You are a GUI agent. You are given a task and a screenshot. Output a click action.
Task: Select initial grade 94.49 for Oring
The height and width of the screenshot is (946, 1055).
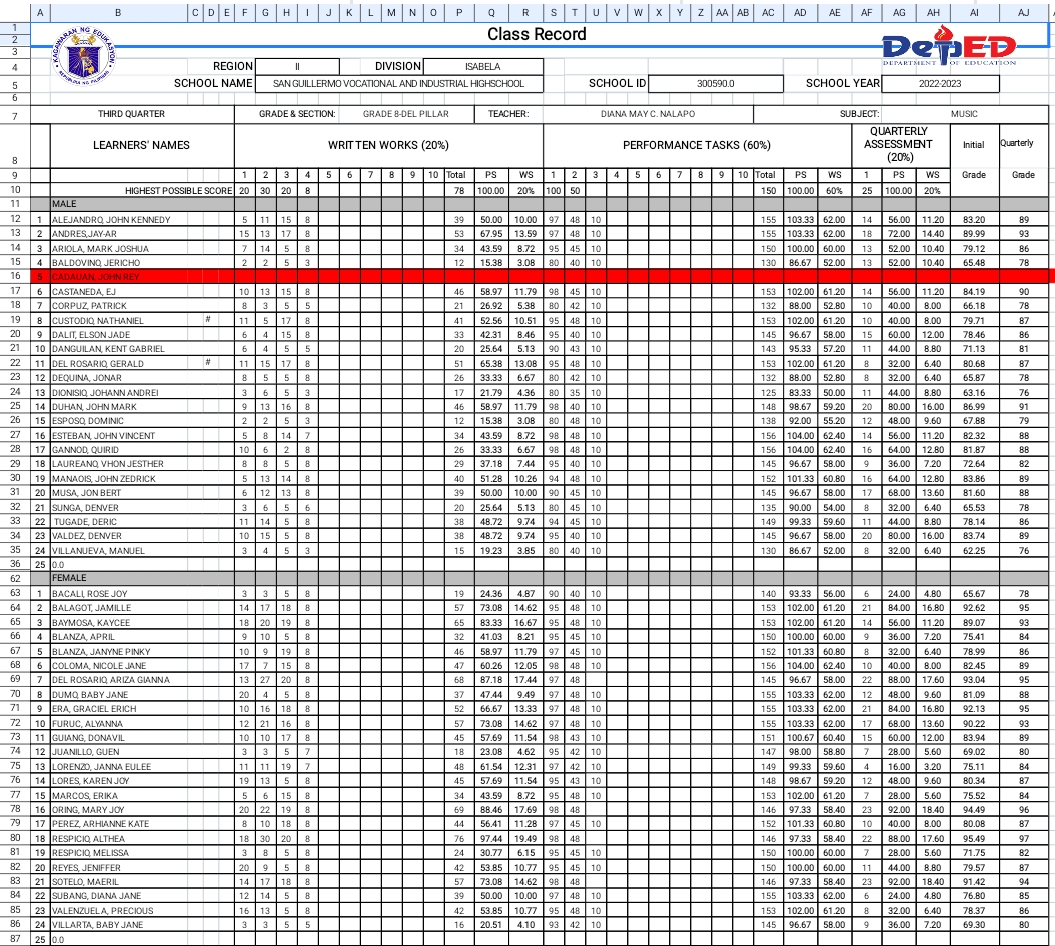point(974,810)
